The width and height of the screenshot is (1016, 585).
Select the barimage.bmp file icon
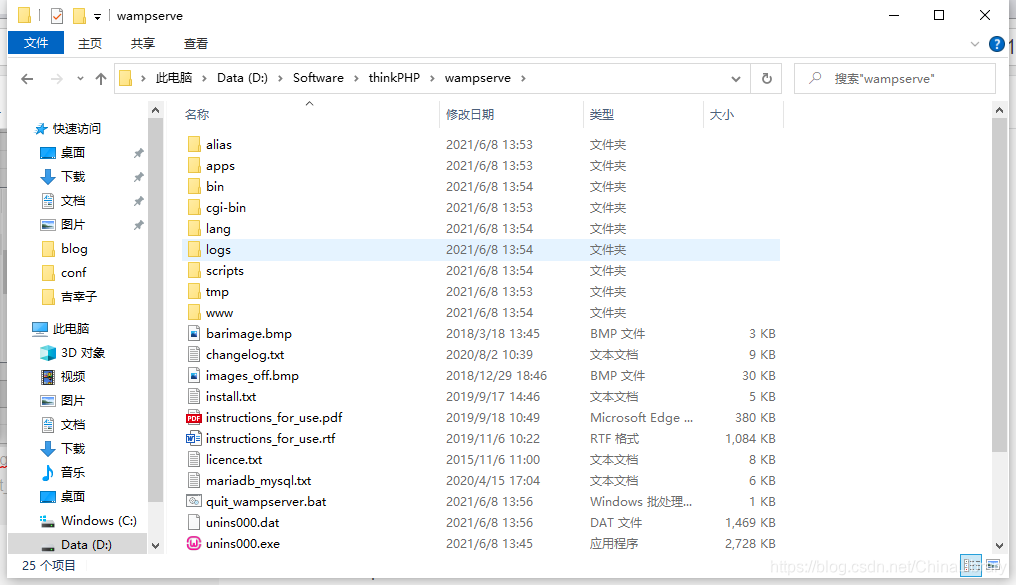pos(194,334)
